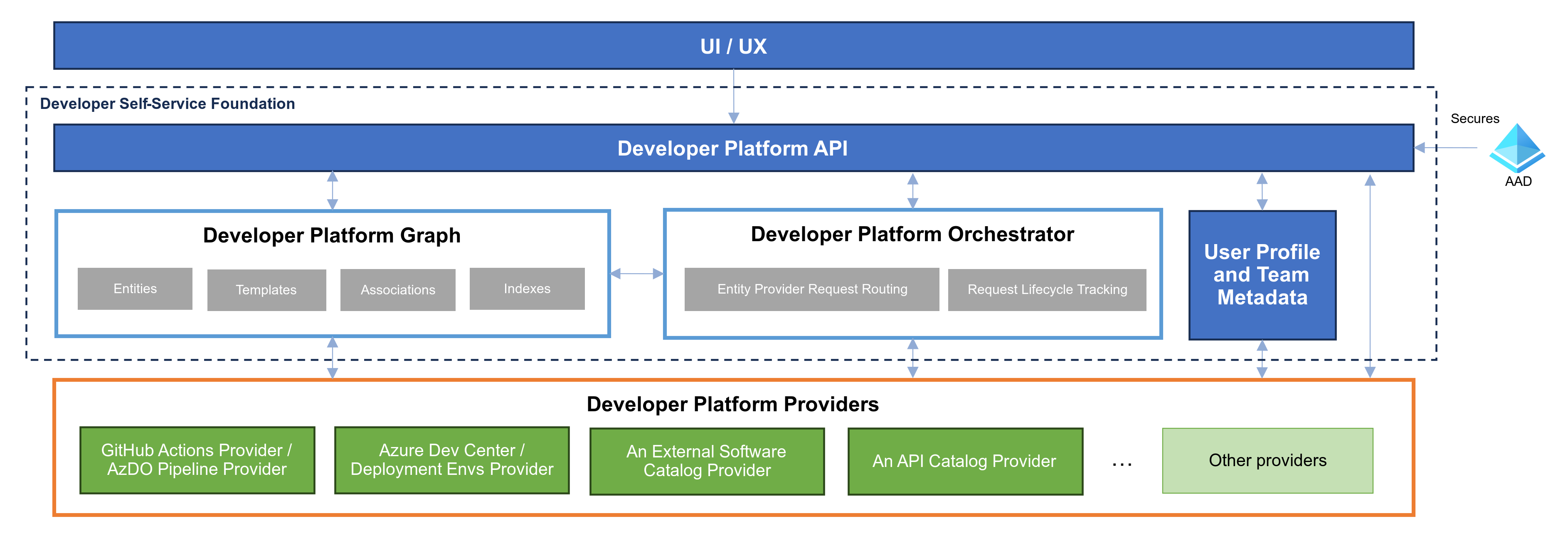Expand the Developer Platform Providers section
1568x541 pixels.
733,403
